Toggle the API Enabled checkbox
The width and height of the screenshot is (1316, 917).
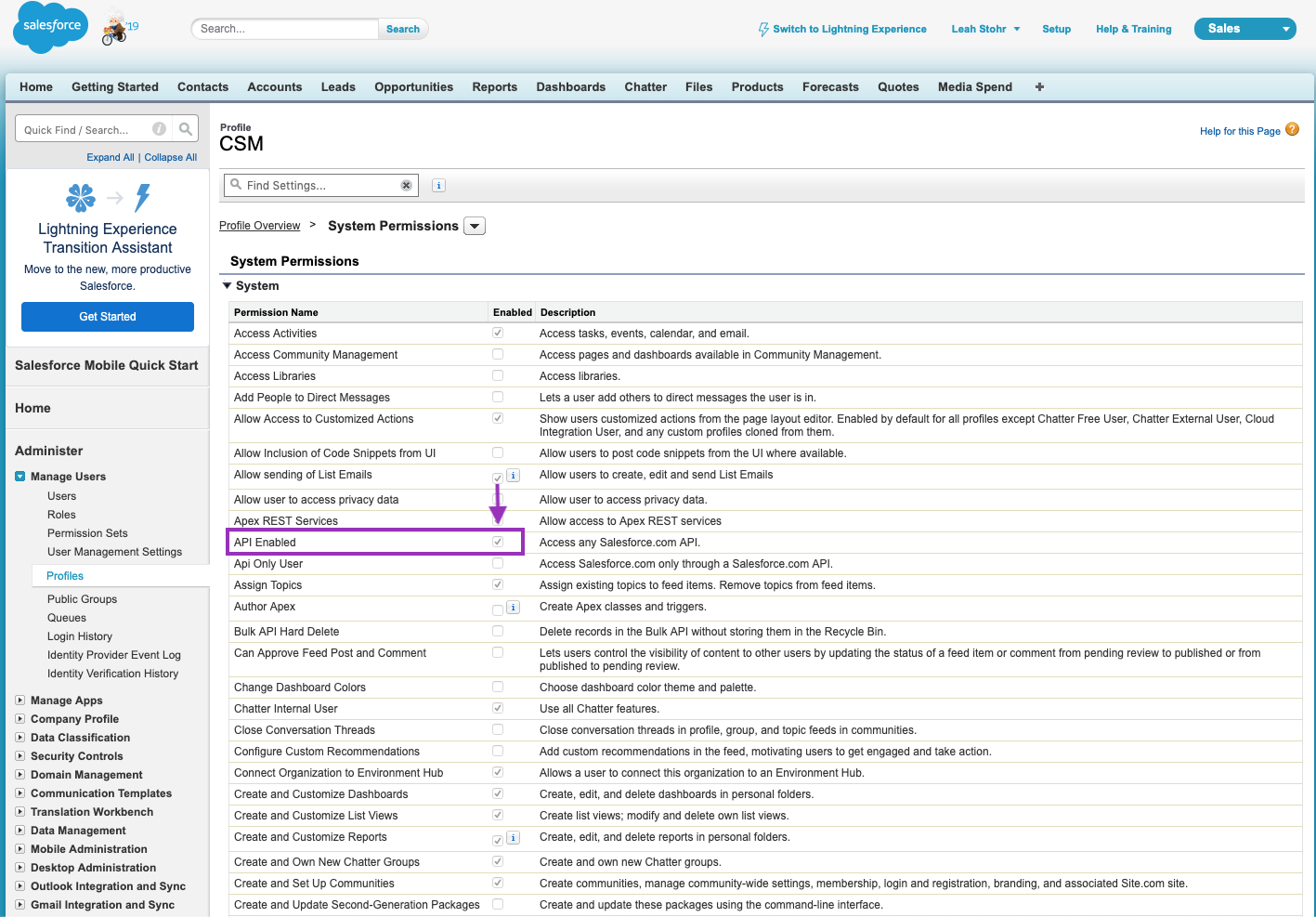(x=498, y=542)
